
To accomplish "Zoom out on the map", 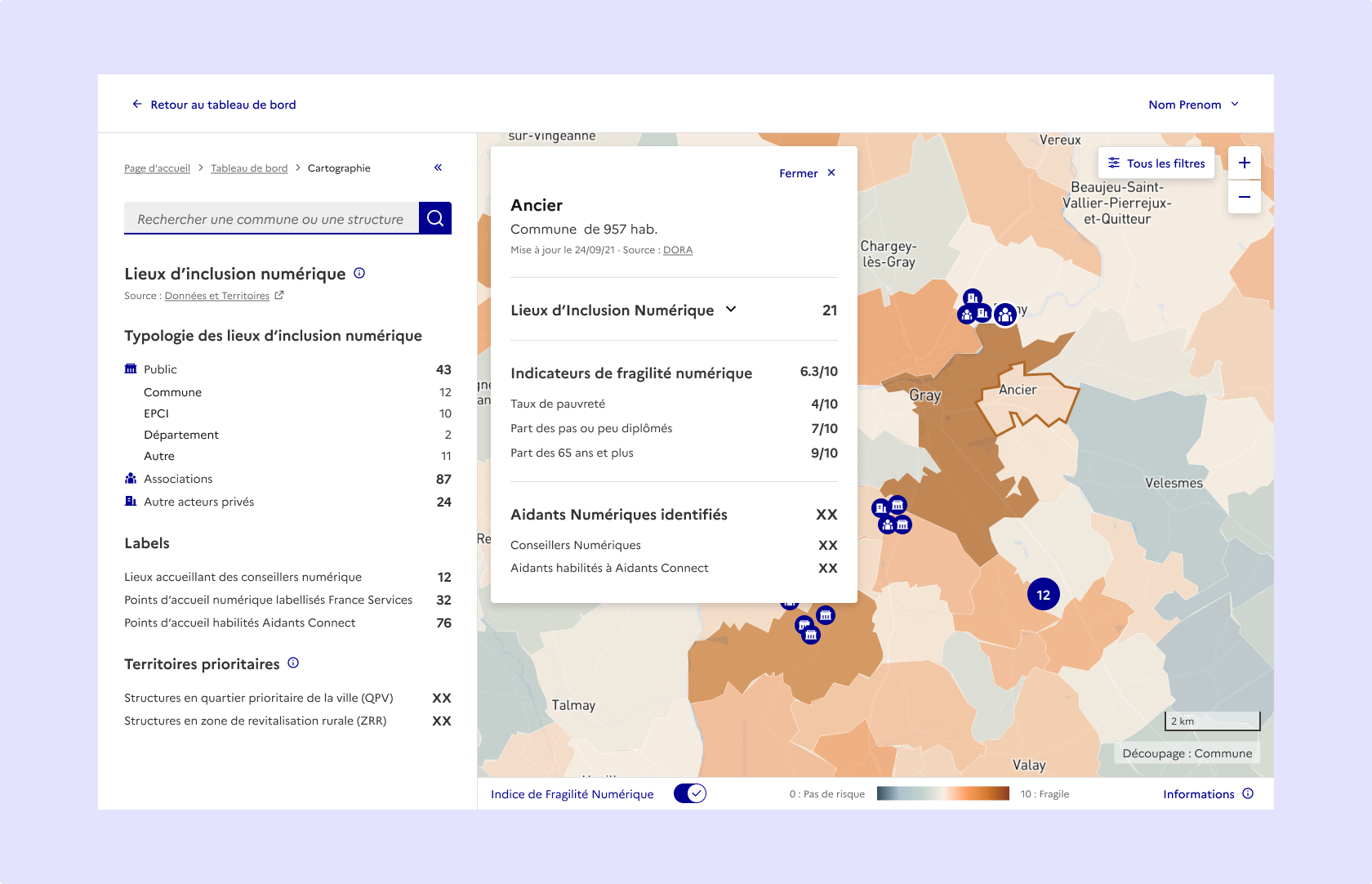I will coord(1244,197).
